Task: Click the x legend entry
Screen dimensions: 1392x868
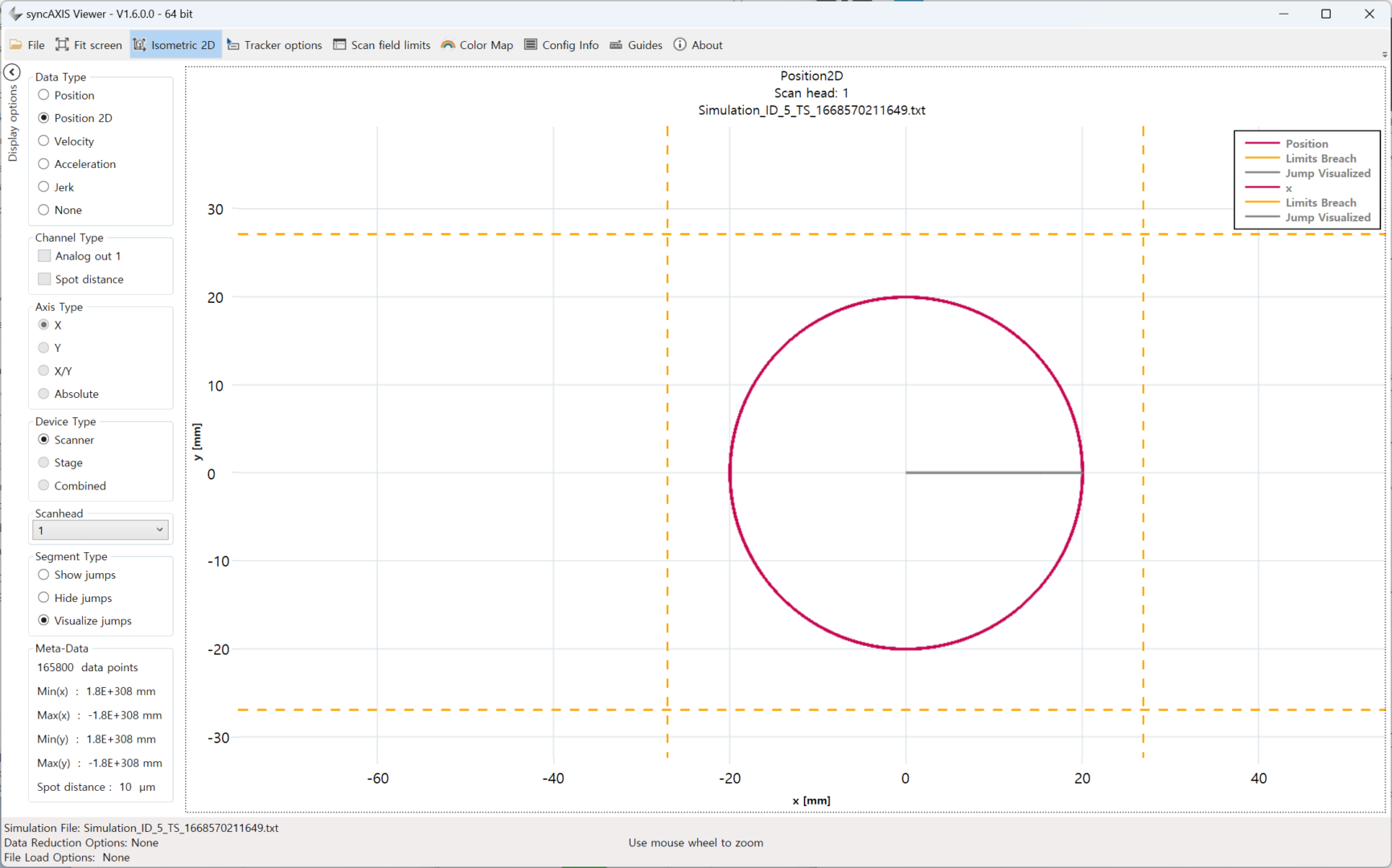Action: pyautogui.click(x=1288, y=188)
